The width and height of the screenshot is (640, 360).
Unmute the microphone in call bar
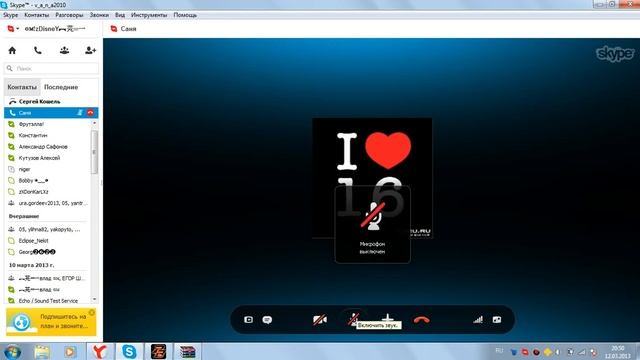click(x=353, y=319)
